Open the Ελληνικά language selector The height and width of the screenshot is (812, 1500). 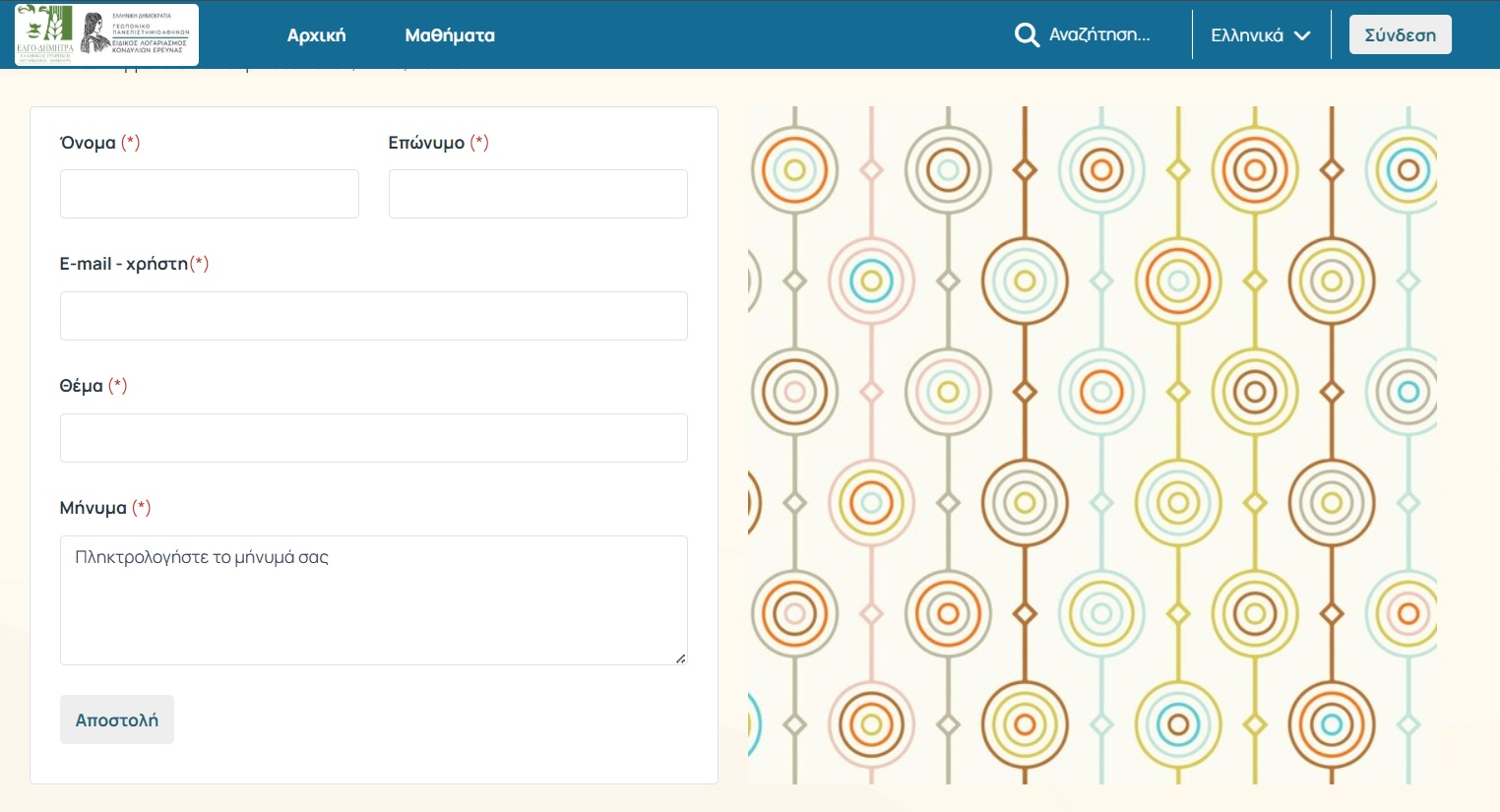[1248, 35]
